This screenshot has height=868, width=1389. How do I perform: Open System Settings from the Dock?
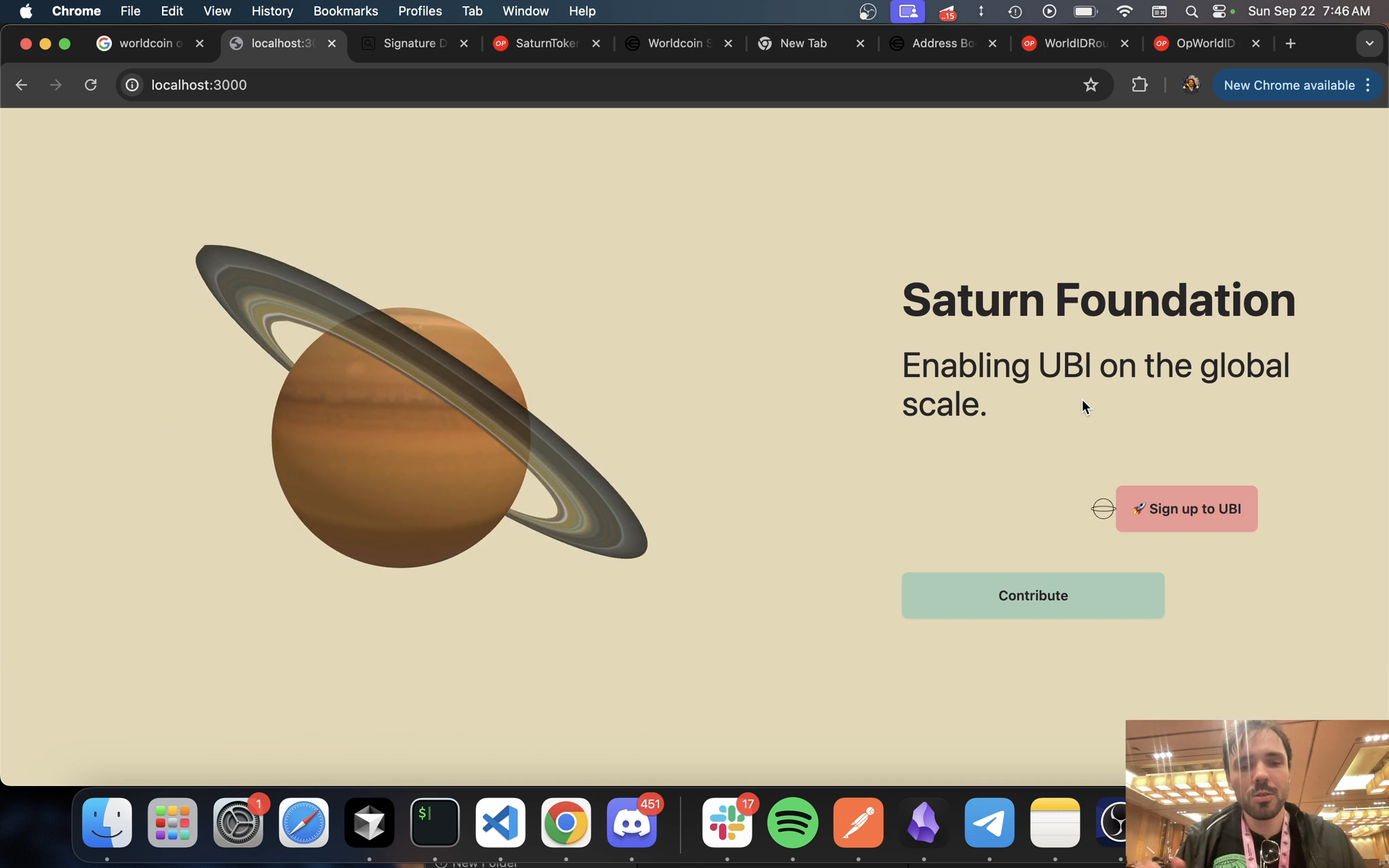pos(238,823)
